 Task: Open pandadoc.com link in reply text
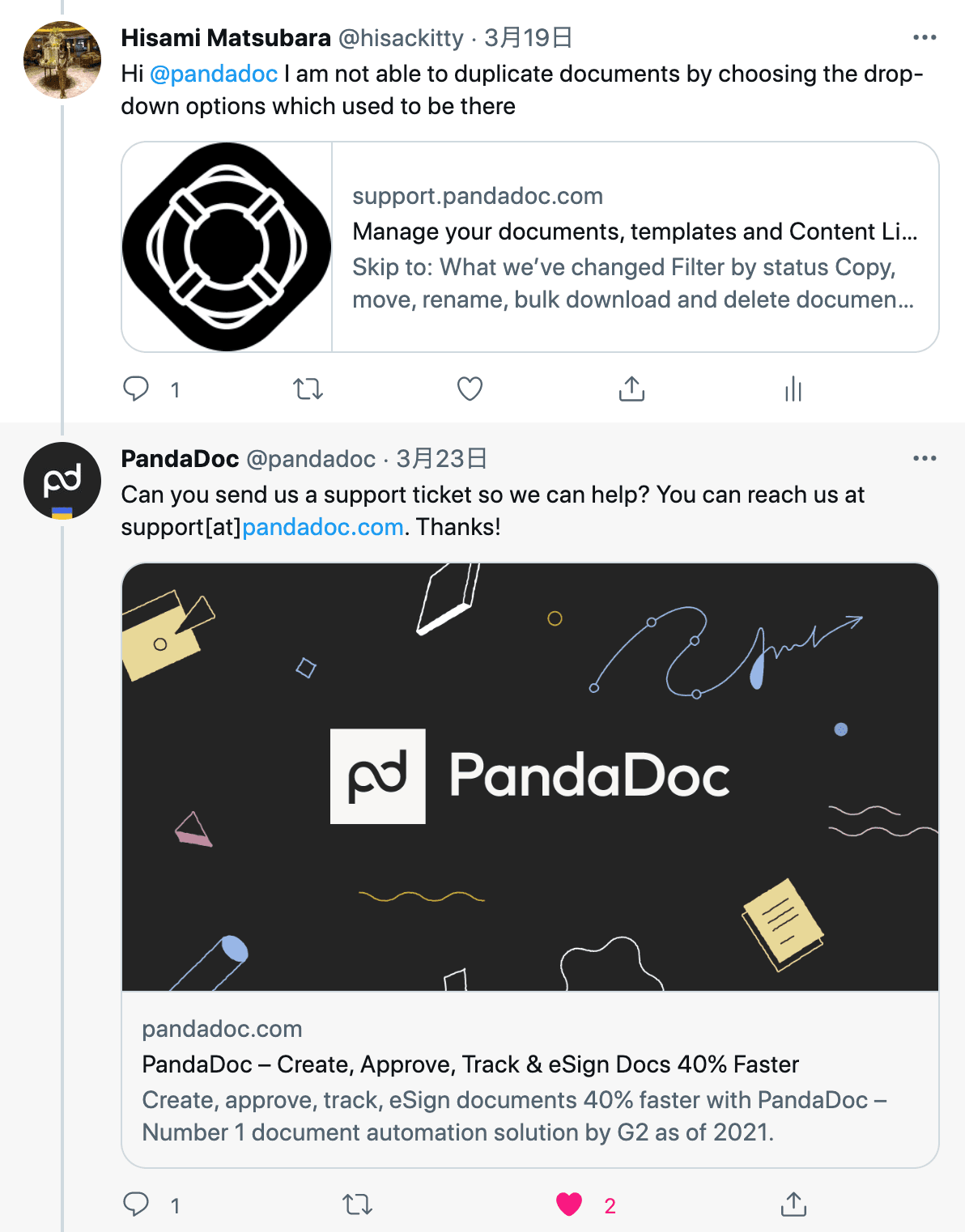pos(323,528)
